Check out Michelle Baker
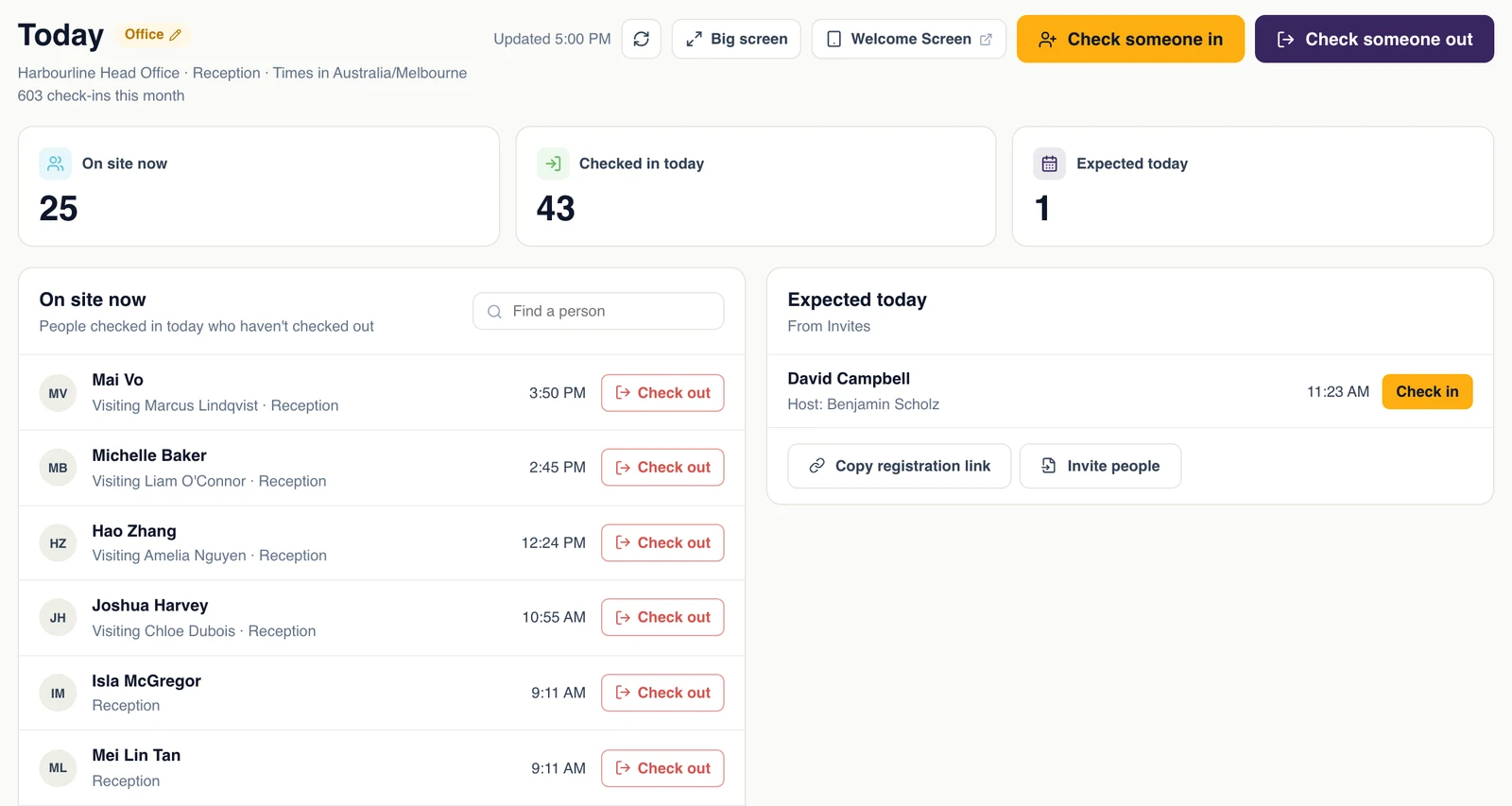Viewport: 1512px width, 806px height. pyautogui.click(x=662, y=468)
